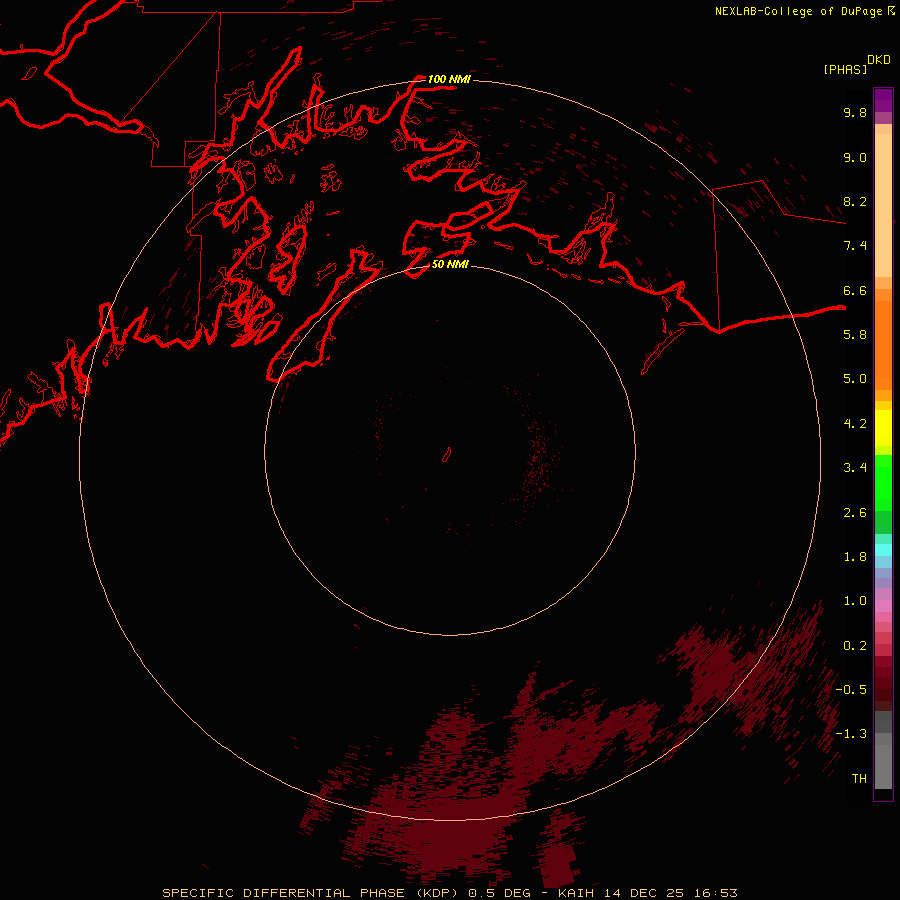Click the 16:53 timestamp
900x900 pixels.
[715, 893]
